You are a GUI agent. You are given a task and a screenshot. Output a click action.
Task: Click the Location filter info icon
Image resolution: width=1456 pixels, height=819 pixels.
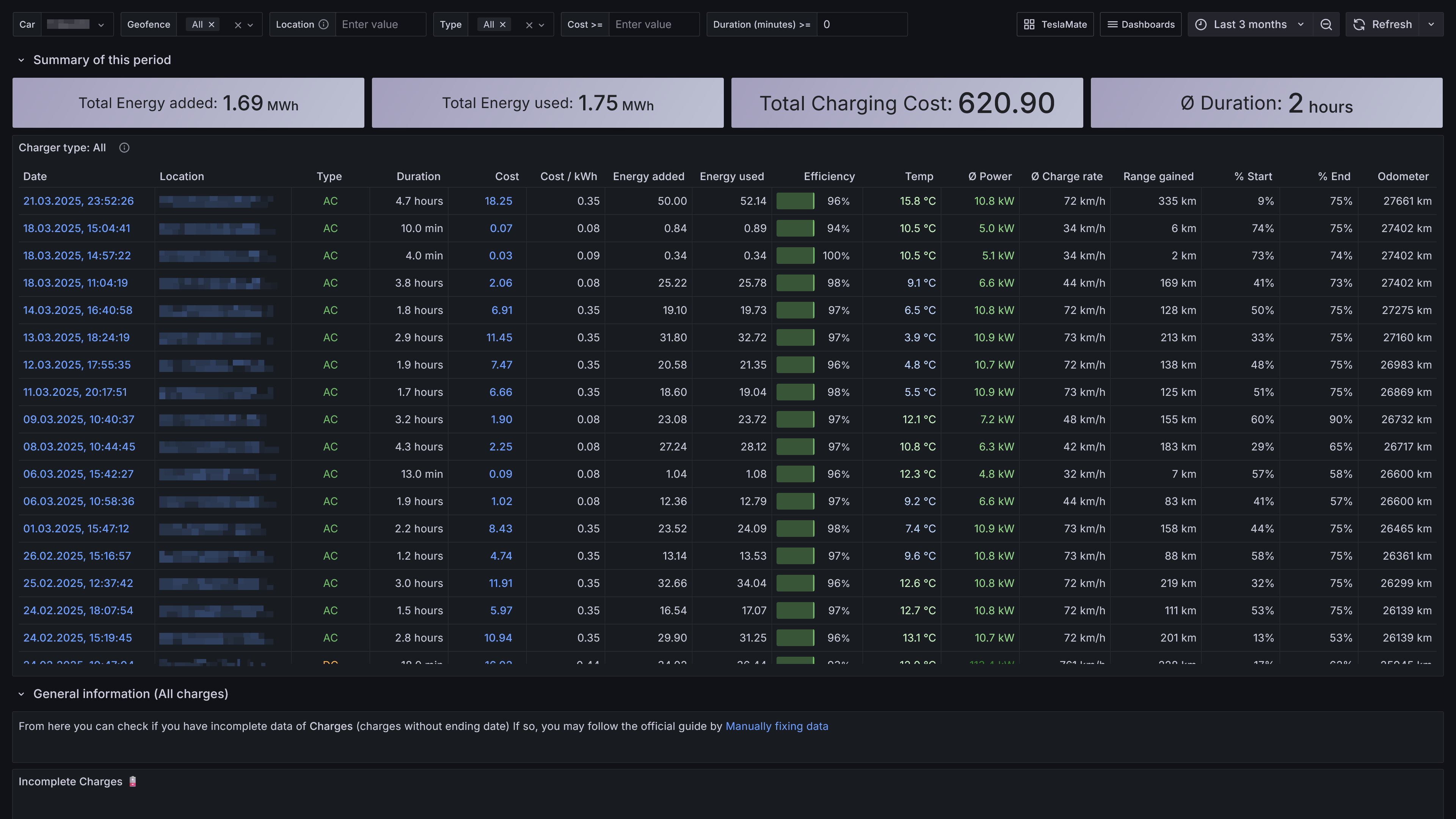[323, 24]
